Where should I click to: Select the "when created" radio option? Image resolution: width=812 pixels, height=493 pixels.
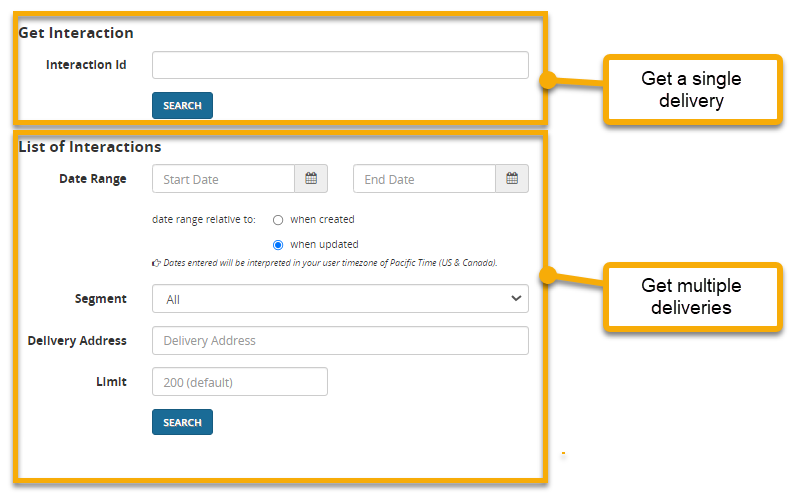[x=278, y=220]
